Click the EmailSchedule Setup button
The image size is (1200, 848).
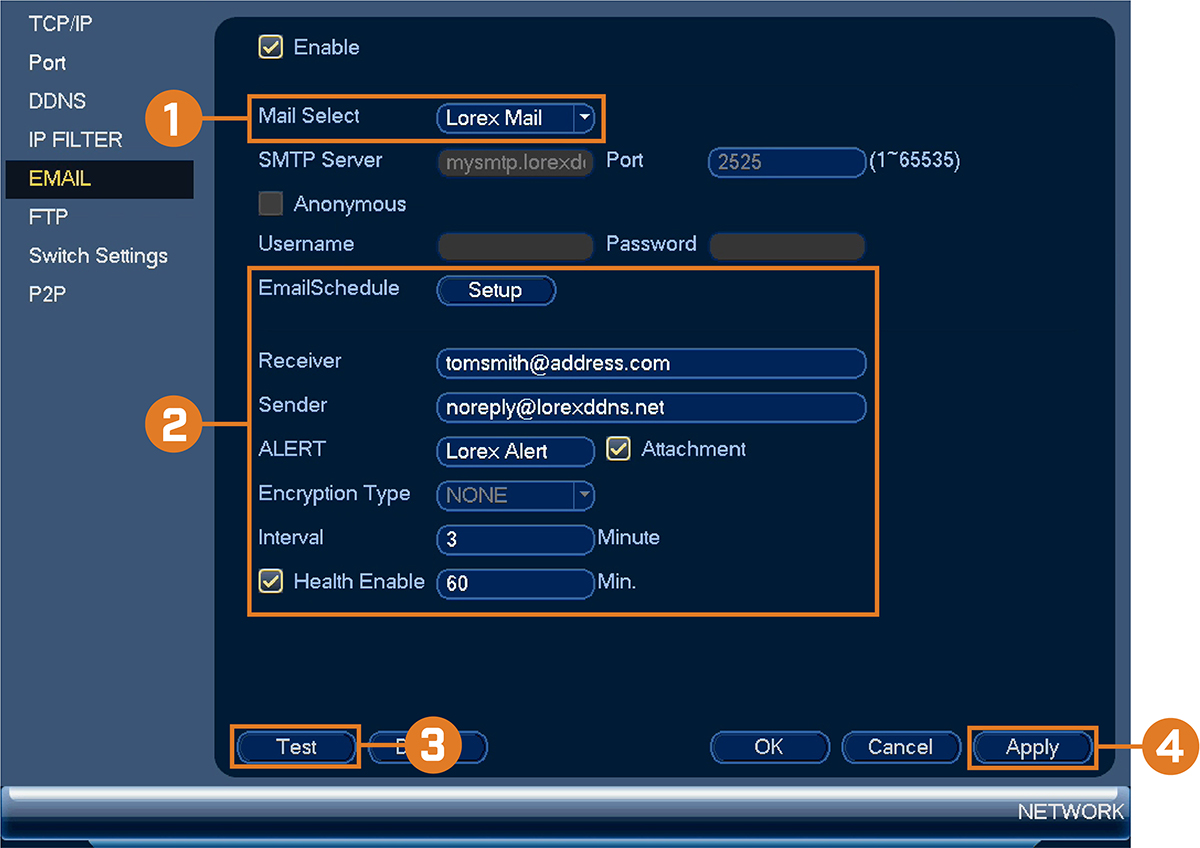point(496,290)
